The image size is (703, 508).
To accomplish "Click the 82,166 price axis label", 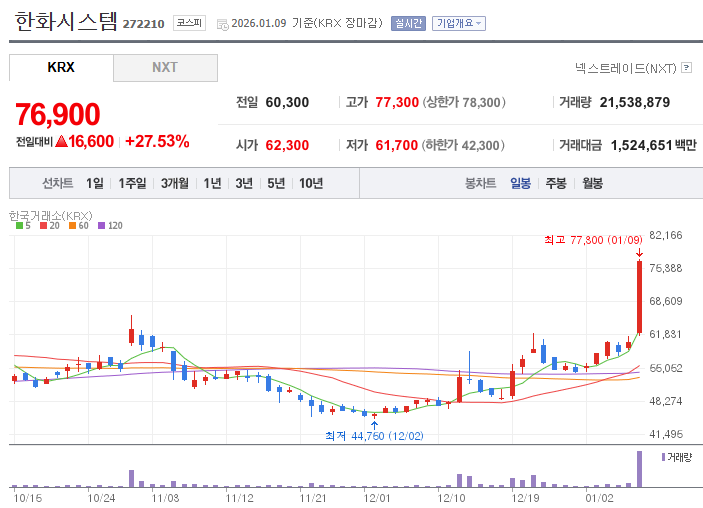I will 665,235.
